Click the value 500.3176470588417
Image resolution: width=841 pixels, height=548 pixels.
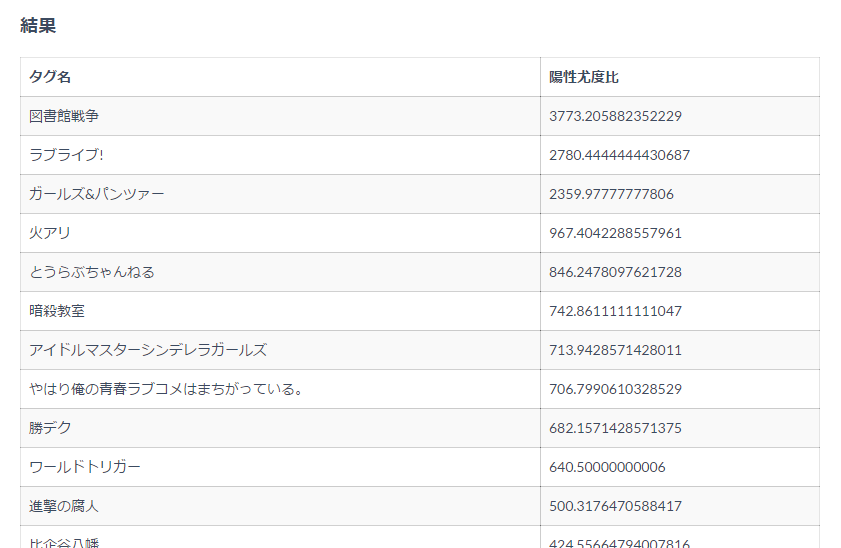point(615,506)
